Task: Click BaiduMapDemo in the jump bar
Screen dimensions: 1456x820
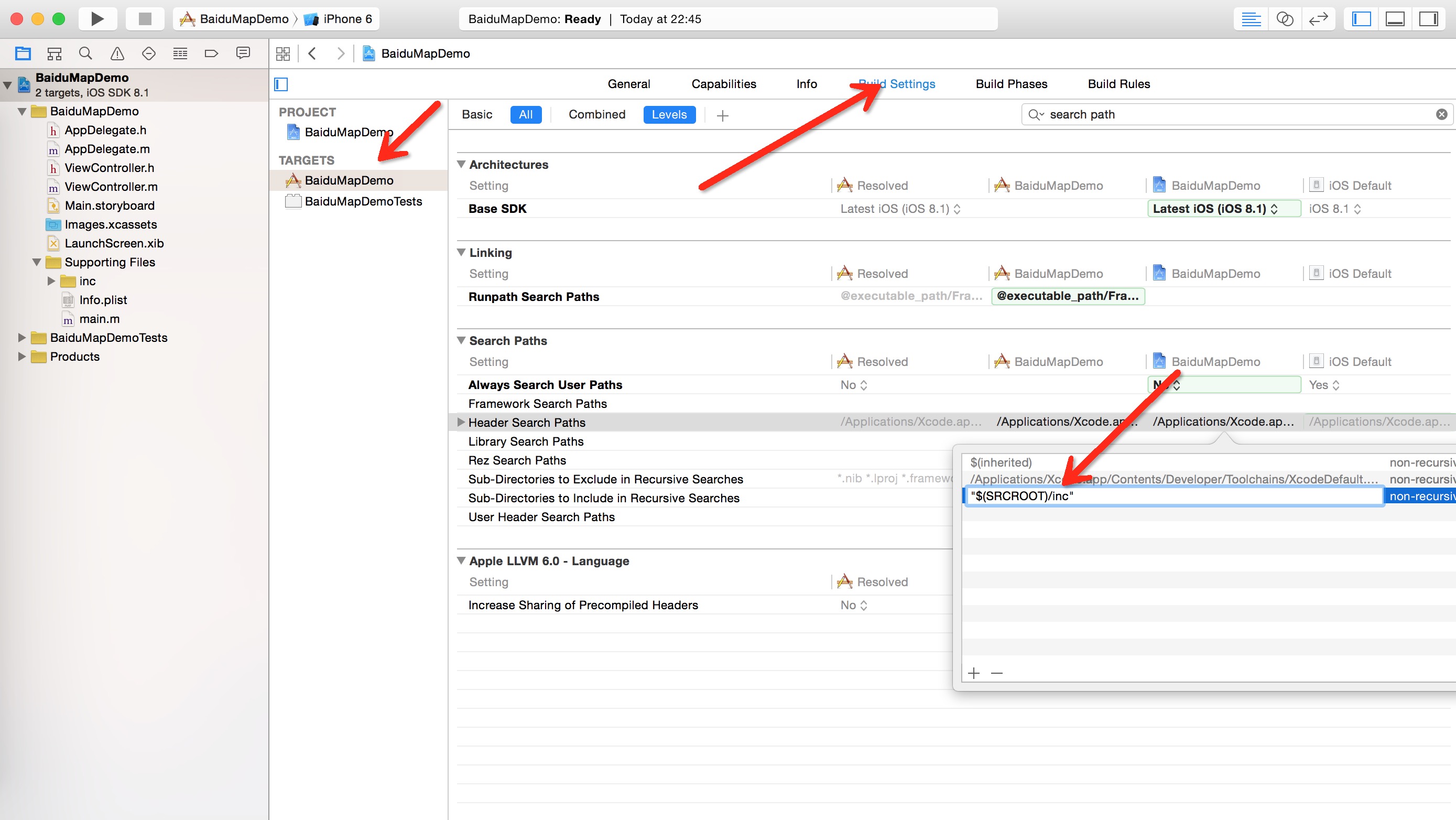Action: [x=416, y=53]
